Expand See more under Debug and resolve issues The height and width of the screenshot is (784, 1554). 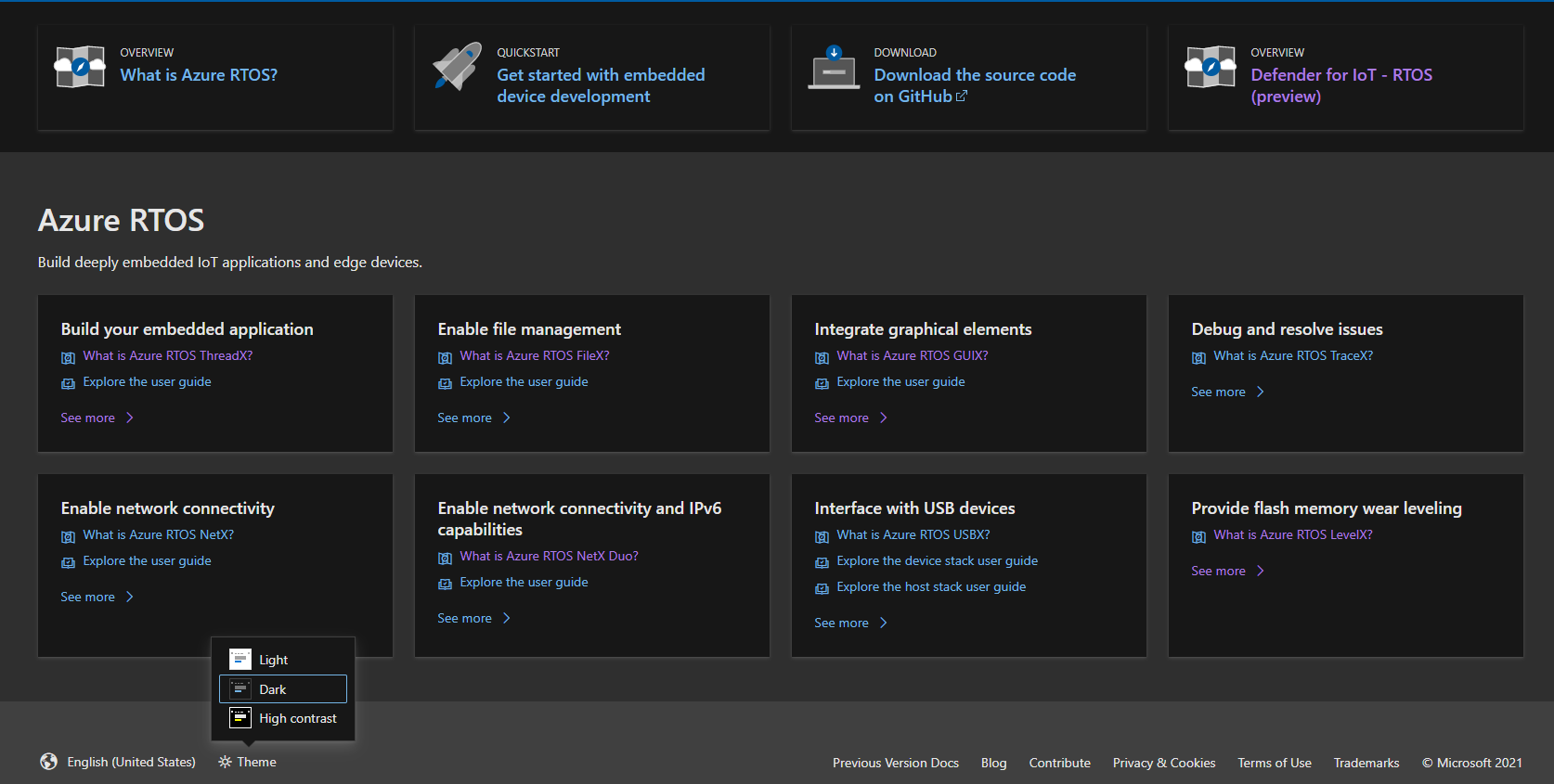tap(1228, 392)
